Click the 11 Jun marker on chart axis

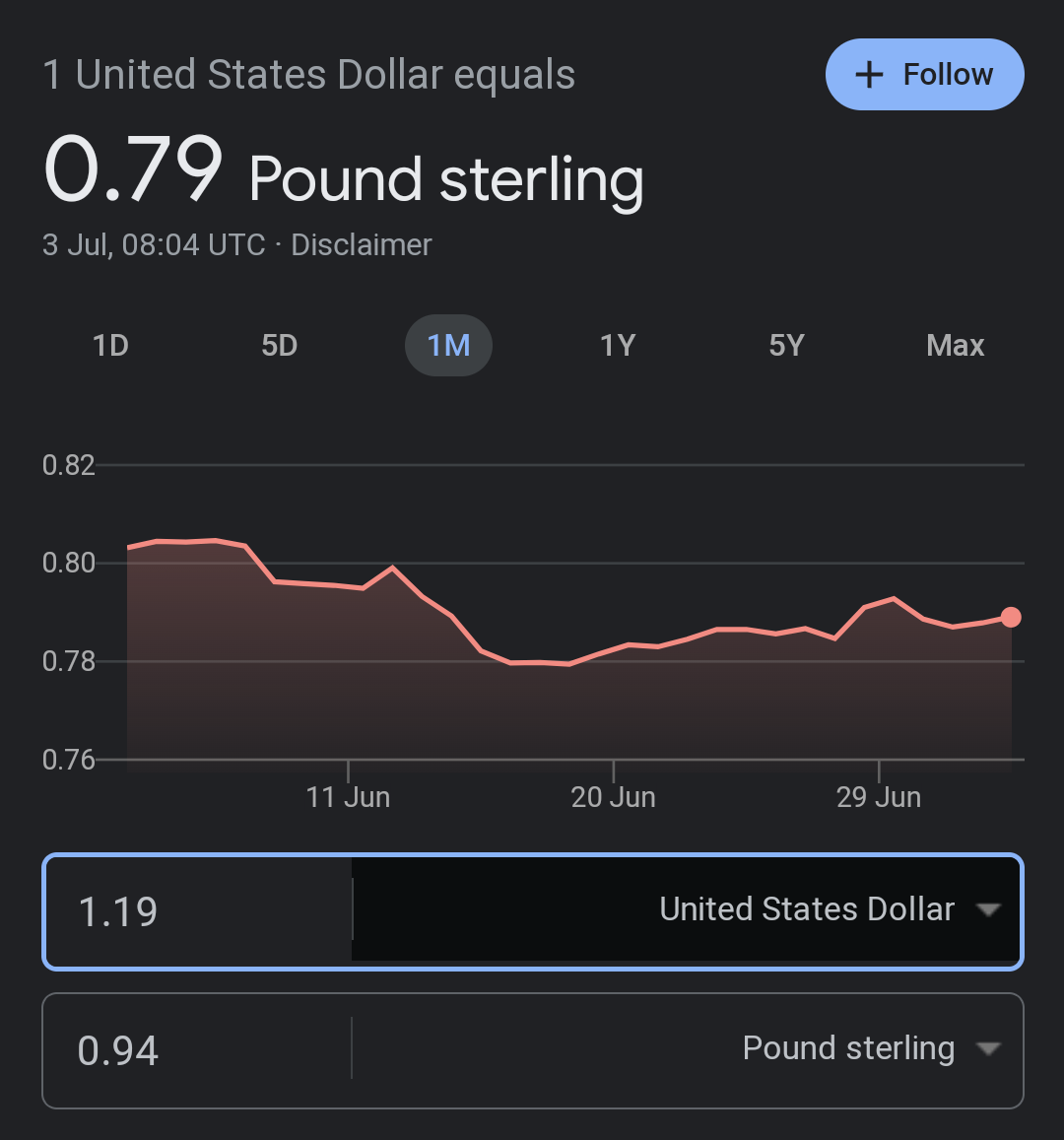pyautogui.click(x=348, y=797)
